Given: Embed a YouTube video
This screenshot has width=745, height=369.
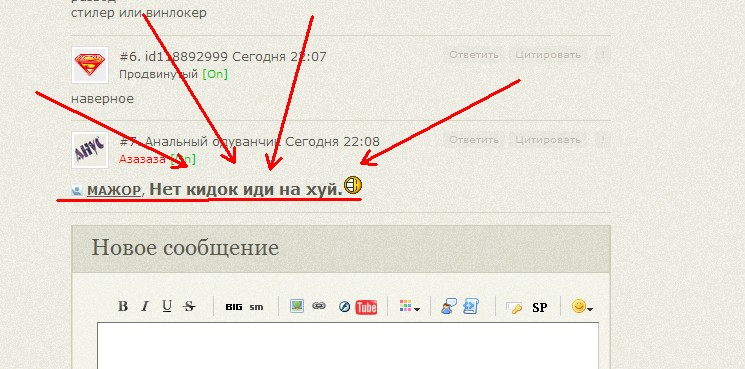Looking at the screenshot, I should pyautogui.click(x=366, y=307).
